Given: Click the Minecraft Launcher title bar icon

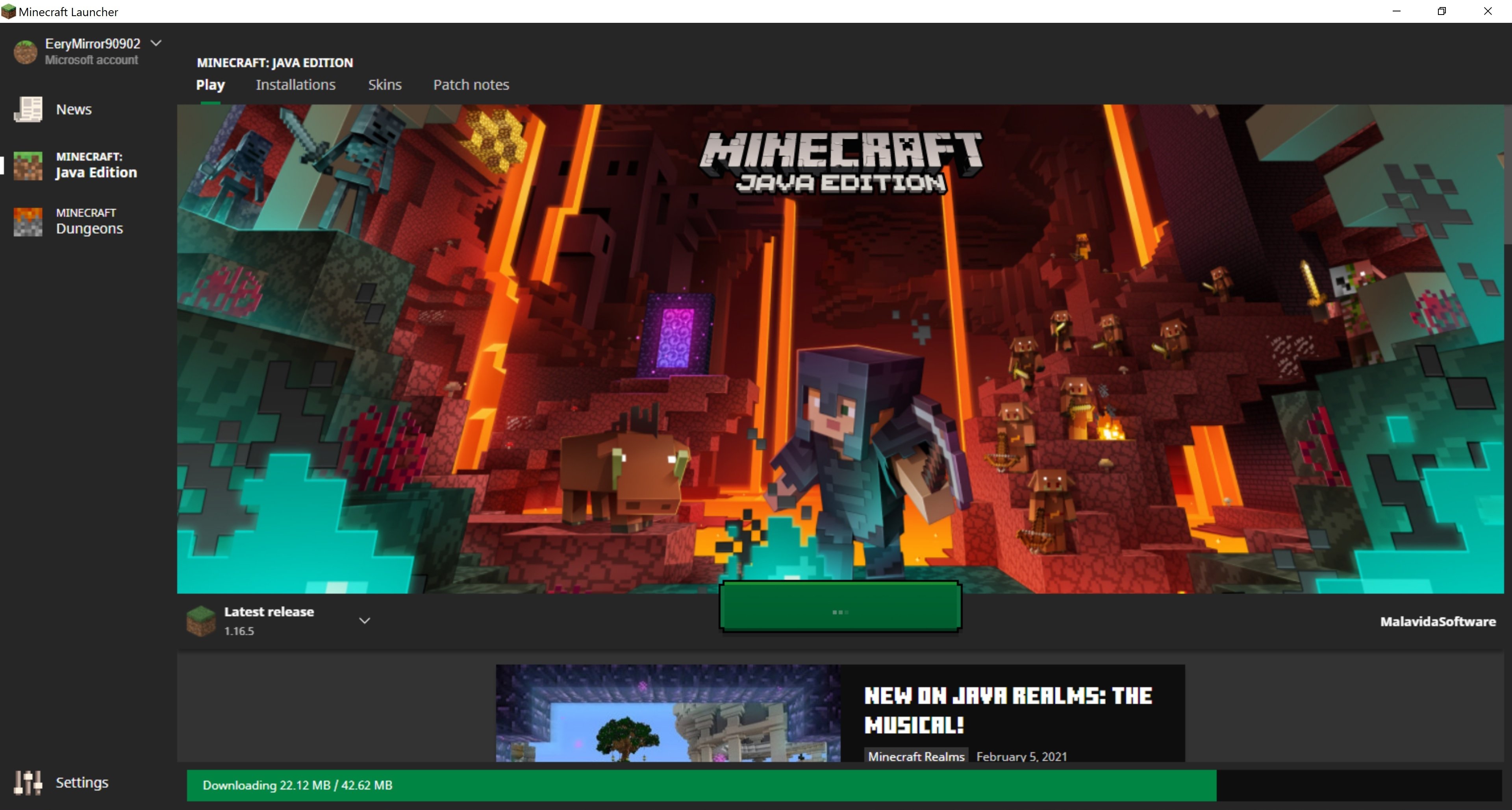Looking at the screenshot, I should point(8,11).
